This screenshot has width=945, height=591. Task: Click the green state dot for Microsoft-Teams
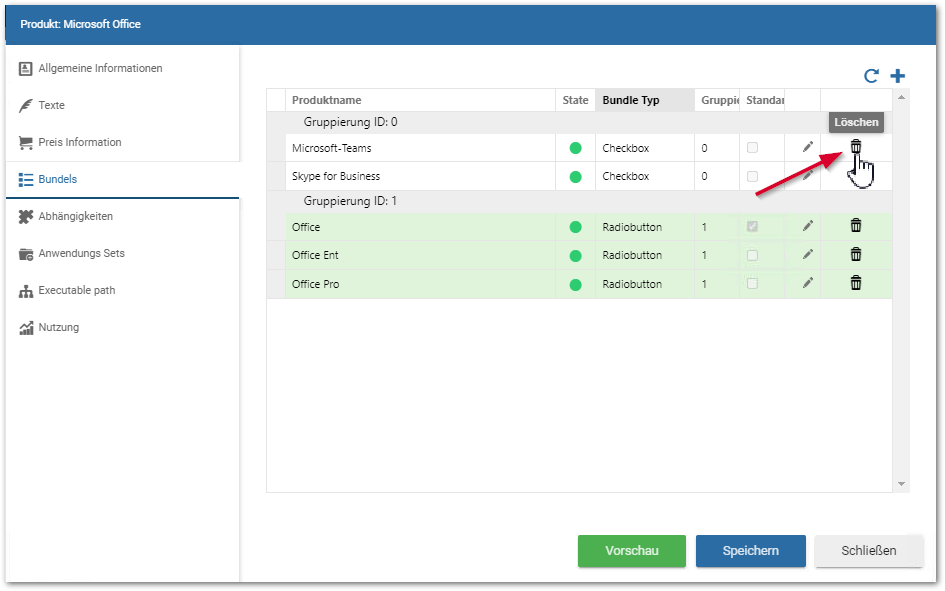click(576, 148)
